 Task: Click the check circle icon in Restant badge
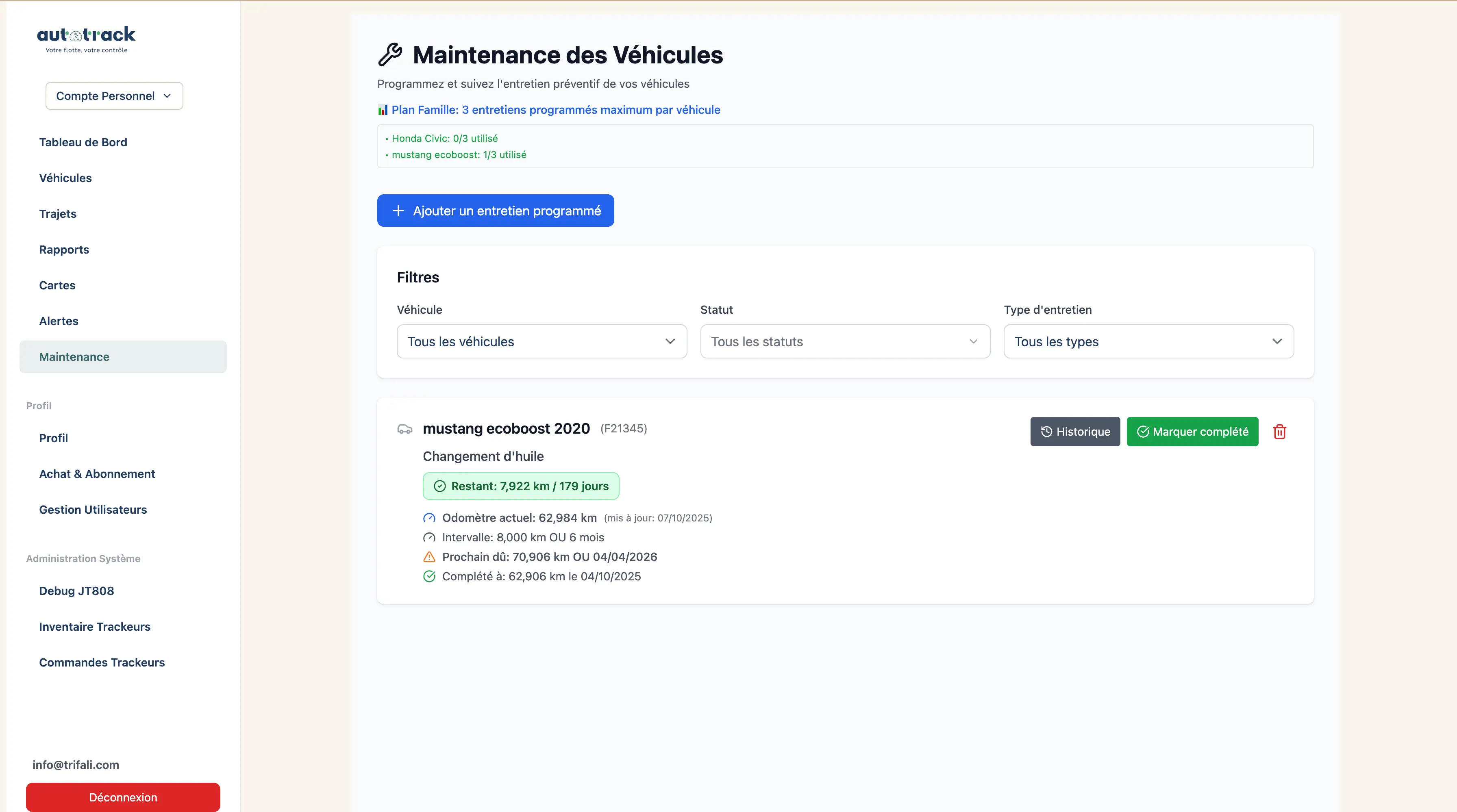[439, 486]
